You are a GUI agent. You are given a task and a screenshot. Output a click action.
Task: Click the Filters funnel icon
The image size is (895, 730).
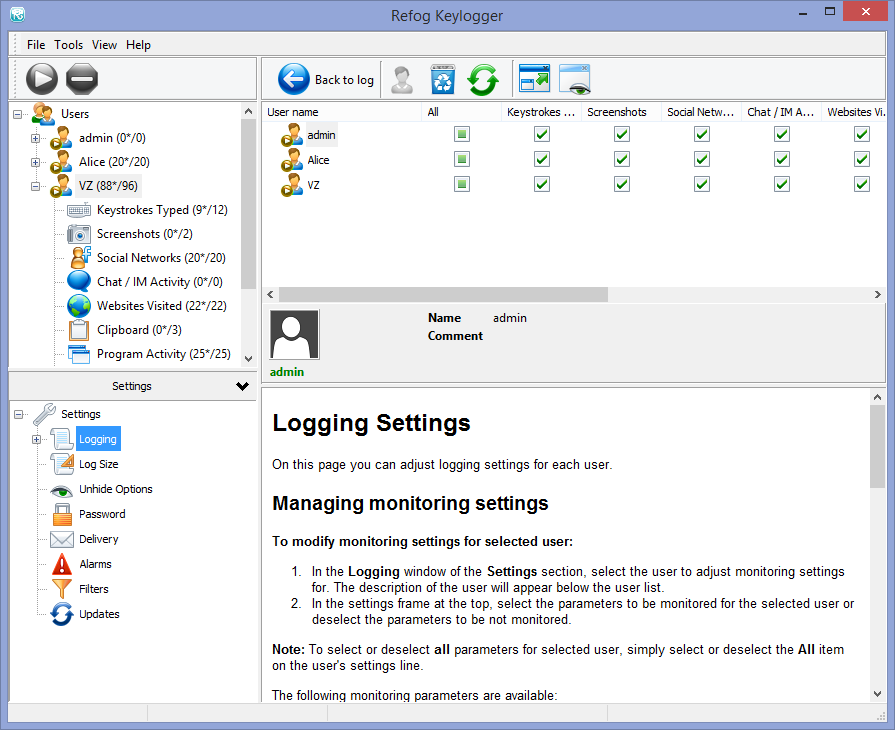pyautogui.click(x=62, y=588)
